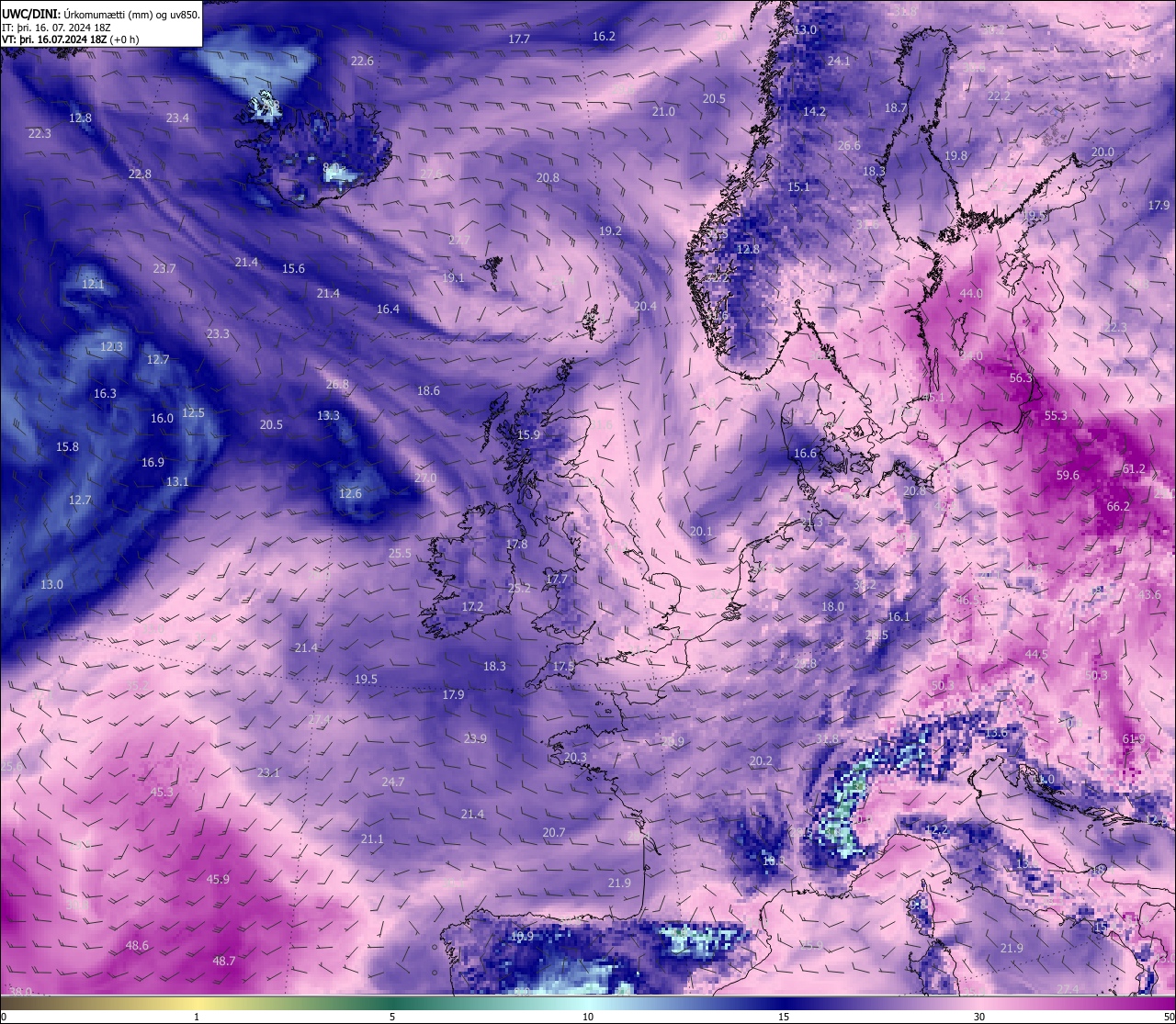Click the 24.7 value on the map

(393, 782)
